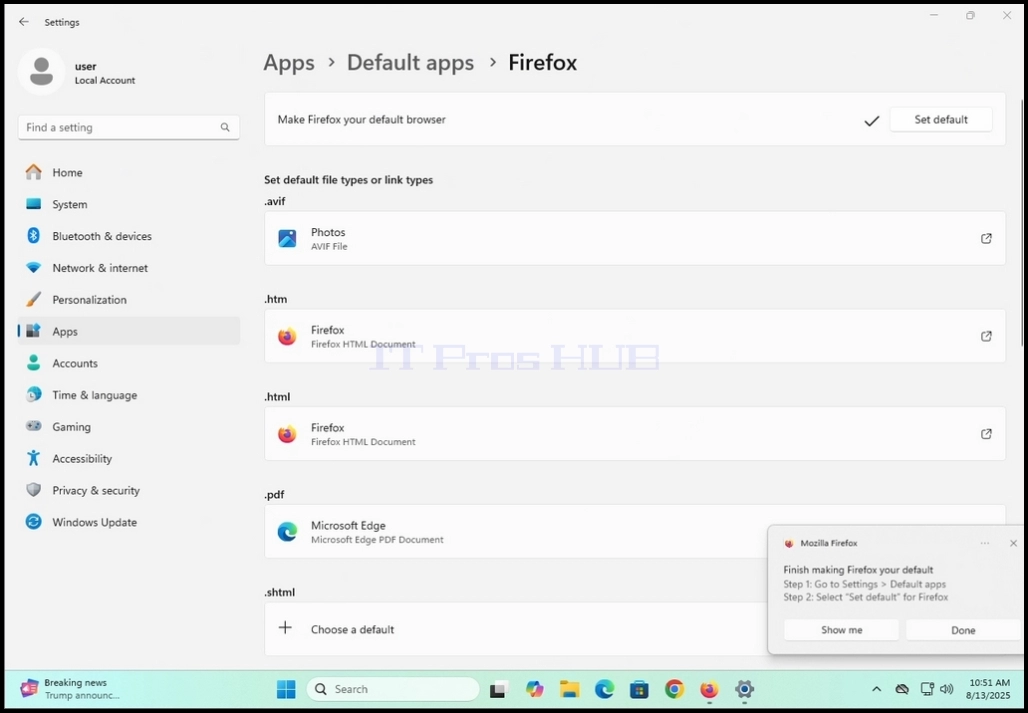Image resolution: width=1028 pixels, height=713 pixels.
Task: Launch Copilot from the taskbar
Action: point(535,689)
